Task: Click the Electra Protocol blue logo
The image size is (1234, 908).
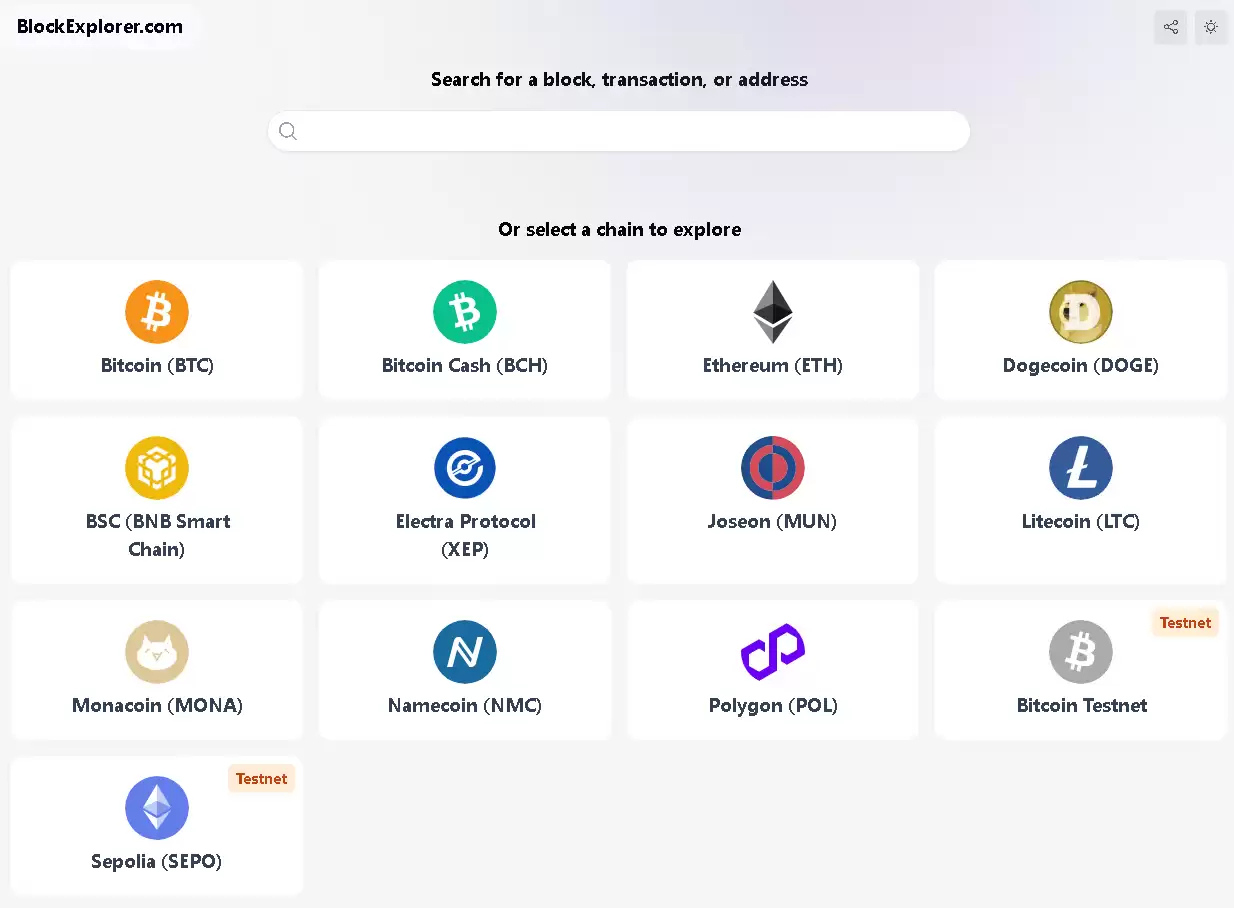Action: click(465, 468)
